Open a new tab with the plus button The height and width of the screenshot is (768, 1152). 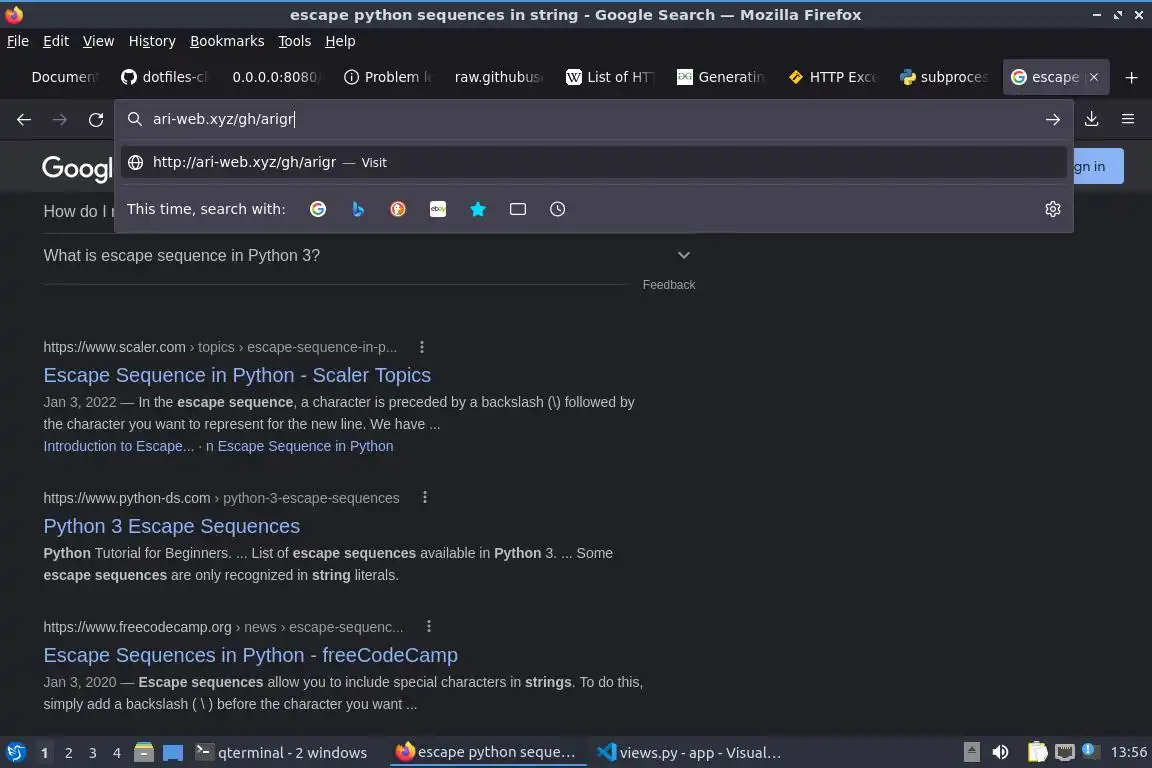pyautogui.click(x=1131, y=77)
